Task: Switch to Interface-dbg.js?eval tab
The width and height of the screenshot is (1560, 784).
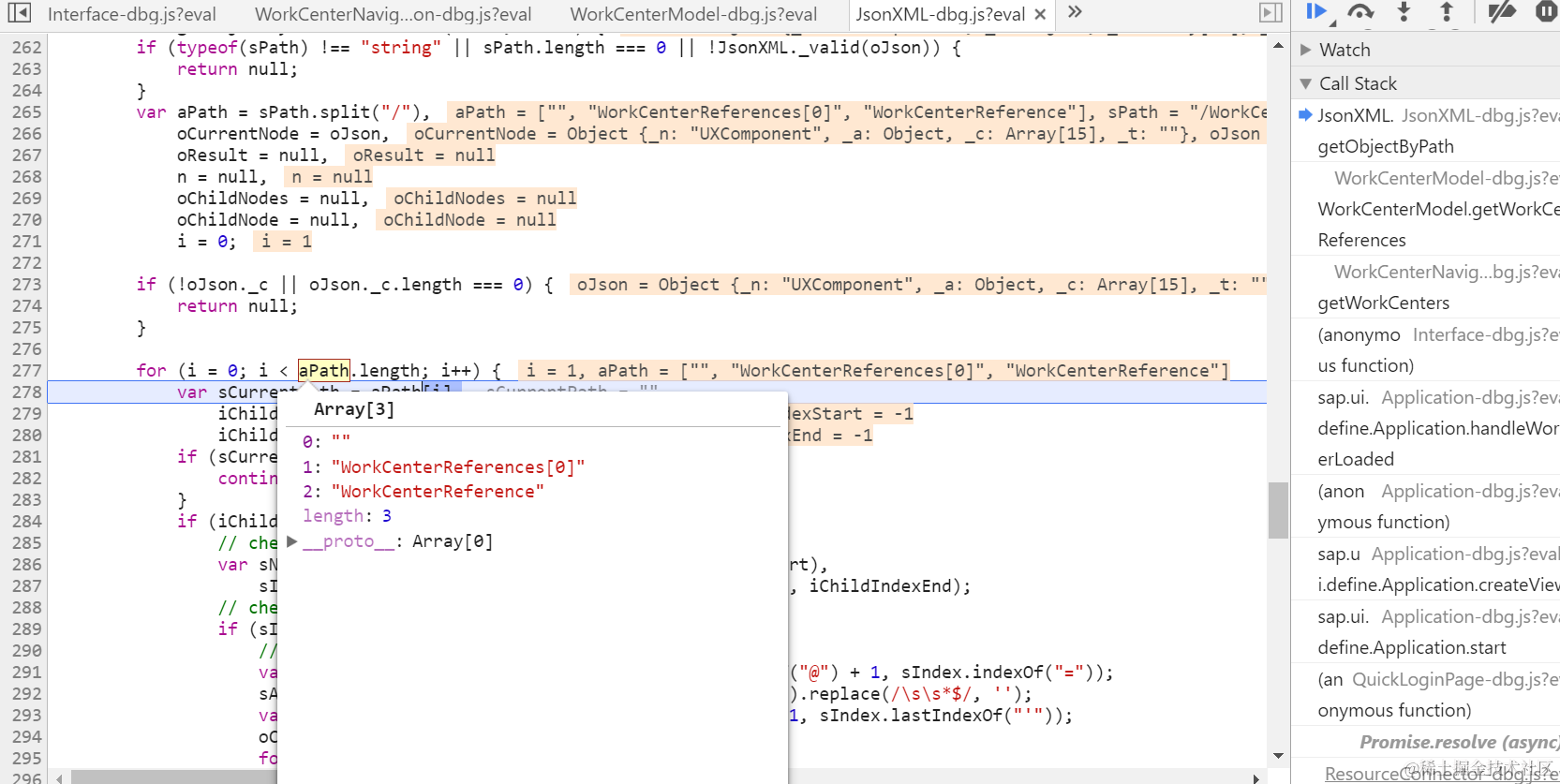Action: pos(132,14)
